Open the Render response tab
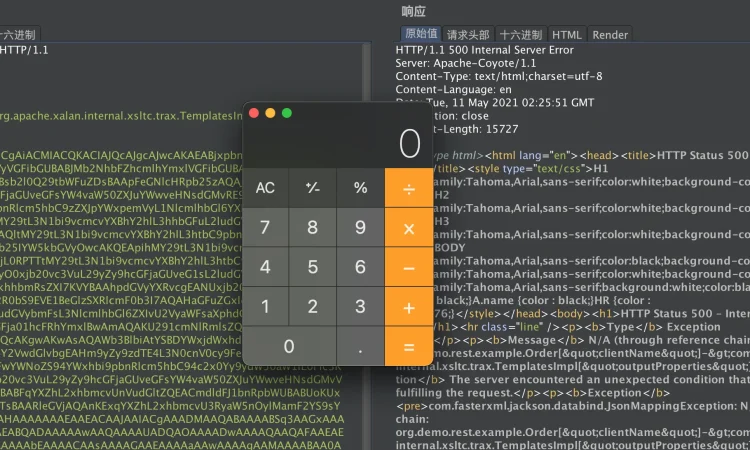The image size is (750, 450). [610, 34]
